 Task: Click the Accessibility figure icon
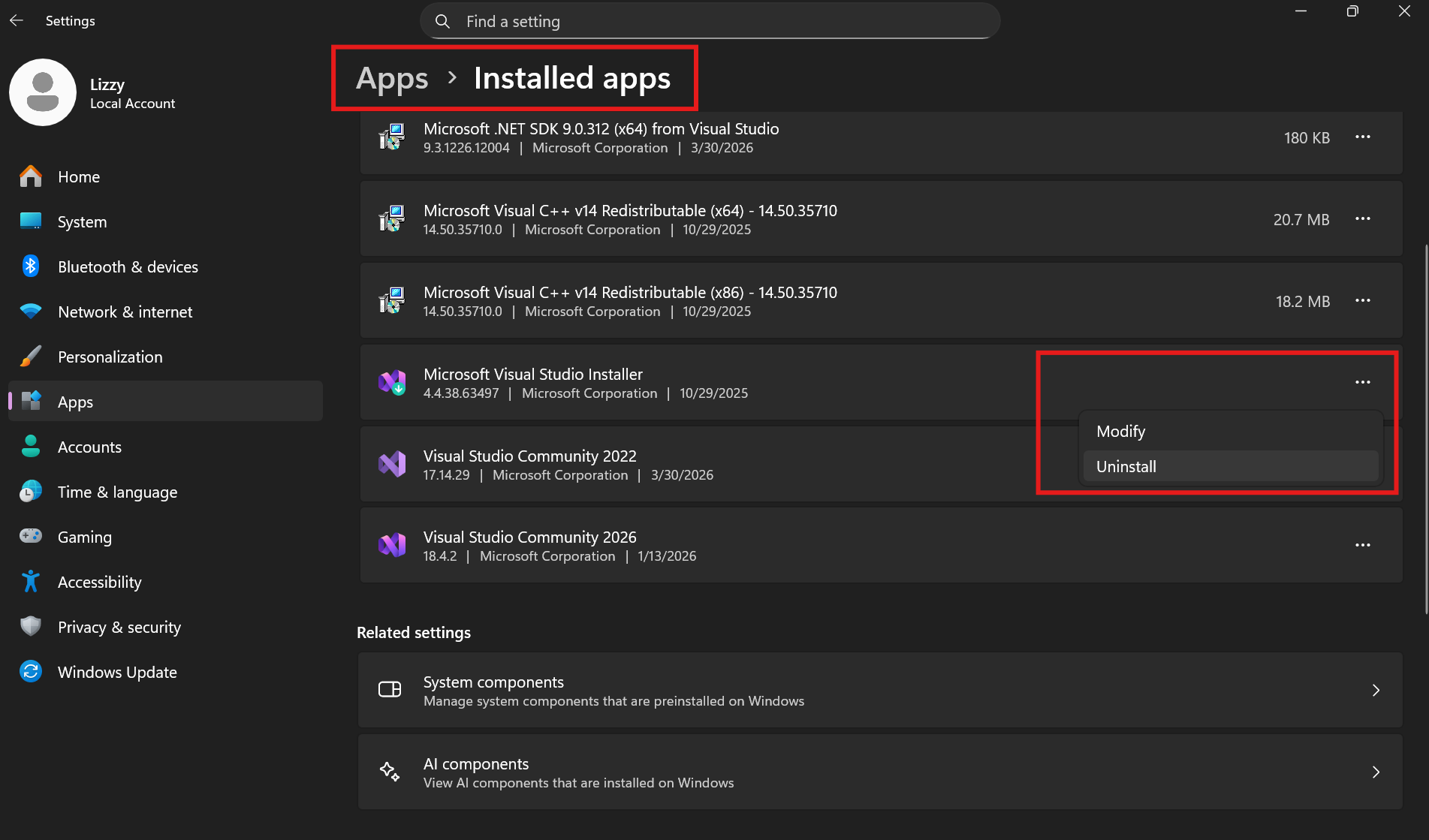(x=31, y=582)
